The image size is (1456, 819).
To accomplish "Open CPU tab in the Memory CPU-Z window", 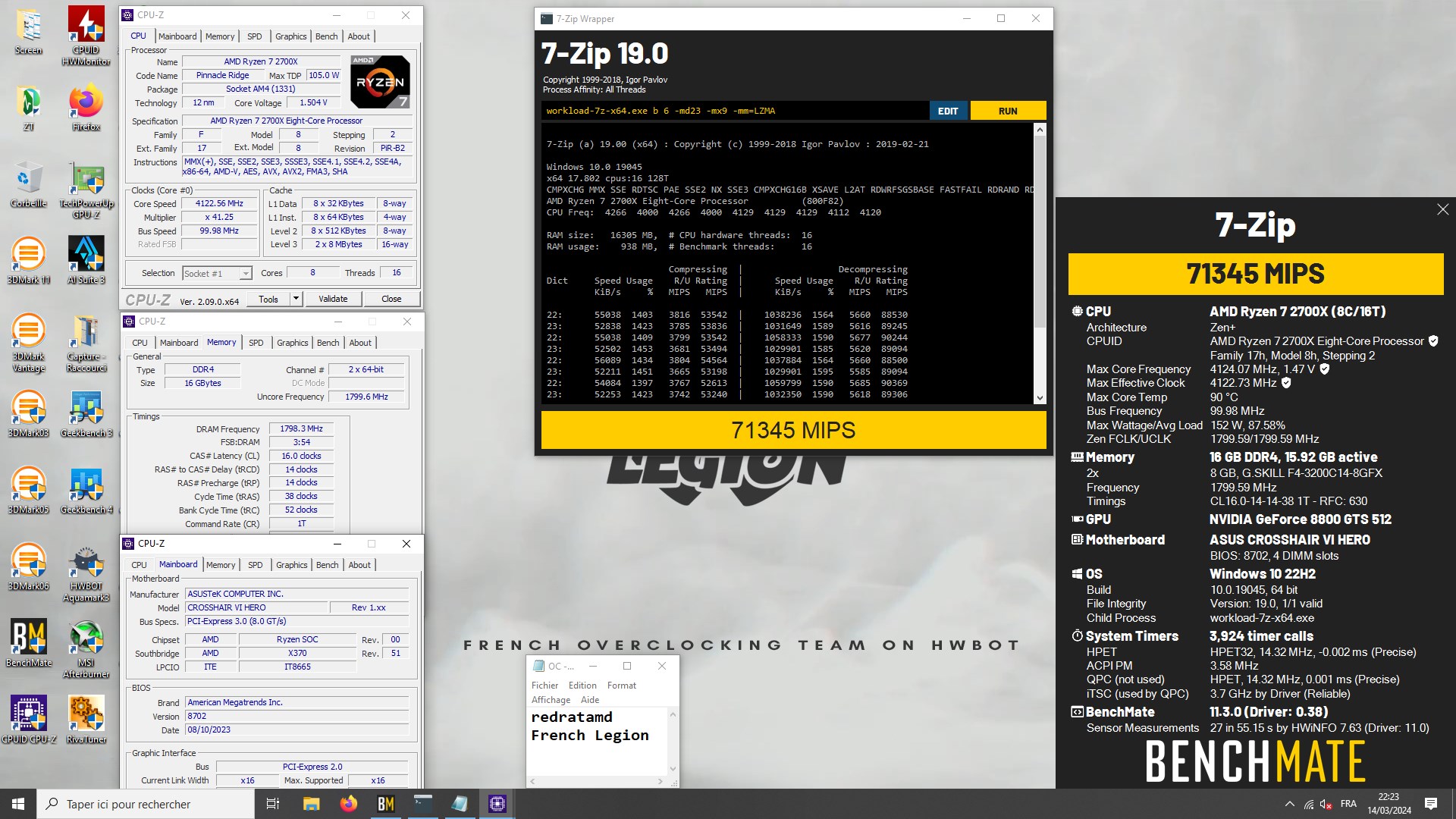I will (x=140, y=343).
